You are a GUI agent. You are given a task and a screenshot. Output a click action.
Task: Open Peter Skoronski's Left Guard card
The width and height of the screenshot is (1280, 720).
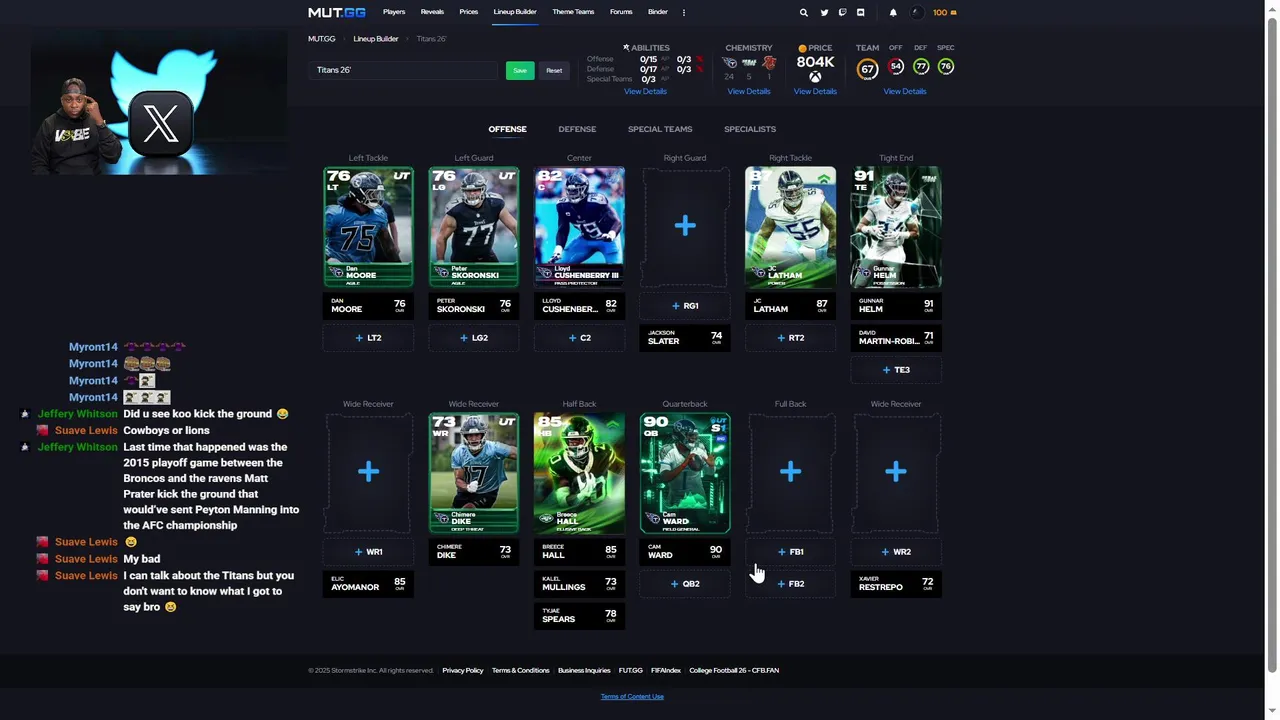tap(474, 227)
